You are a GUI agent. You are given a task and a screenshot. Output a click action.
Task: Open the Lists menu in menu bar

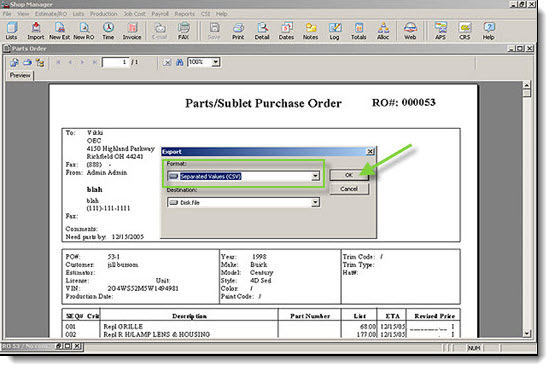tap(78, 14)
